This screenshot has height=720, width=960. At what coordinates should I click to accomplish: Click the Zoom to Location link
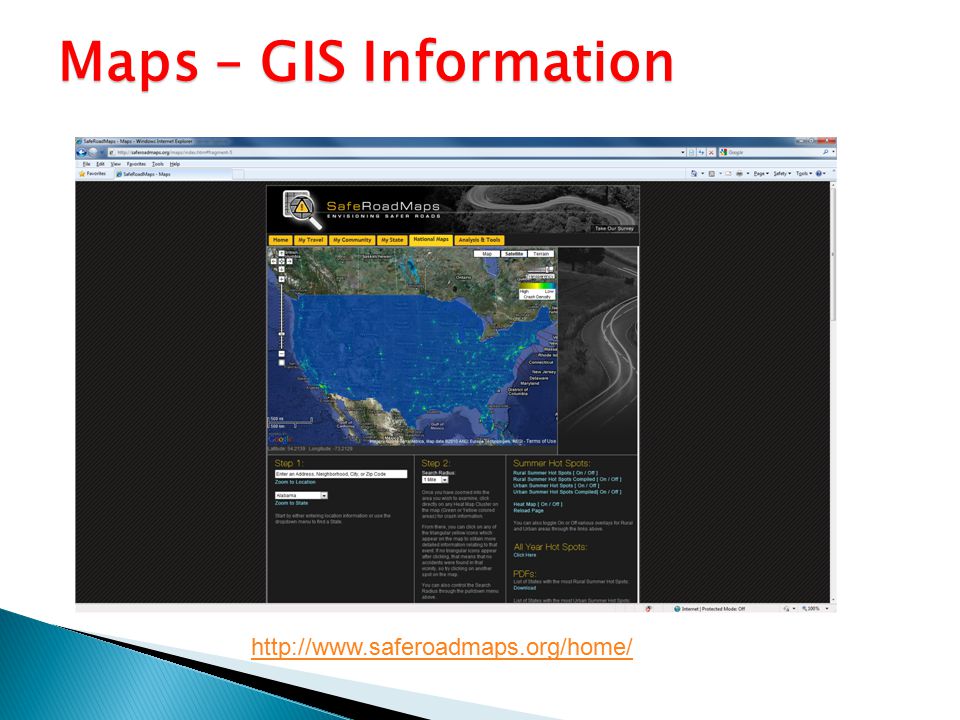295,482
